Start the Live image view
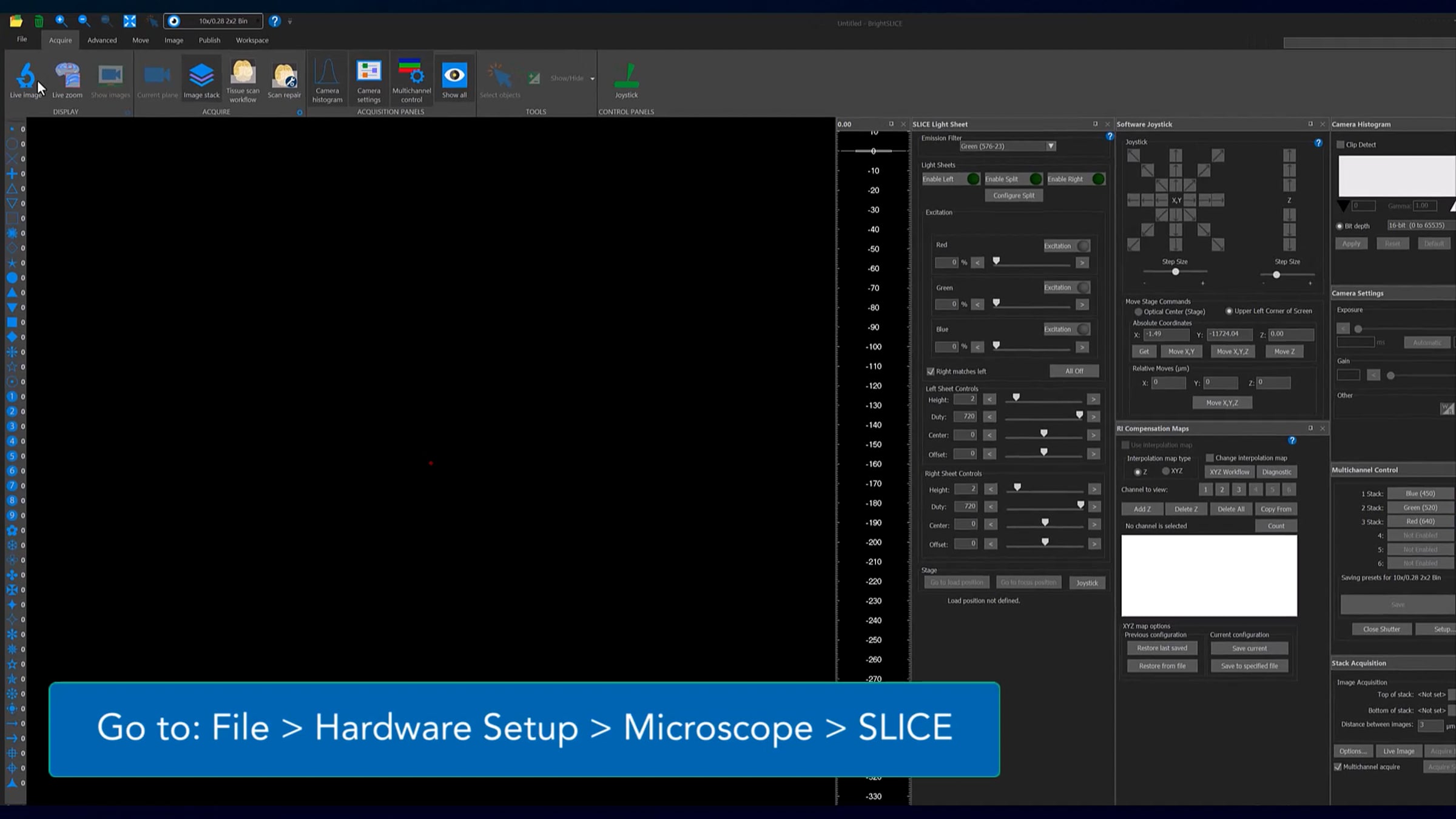The height and width of the screenshot is (819, 1456). [26, 79]
